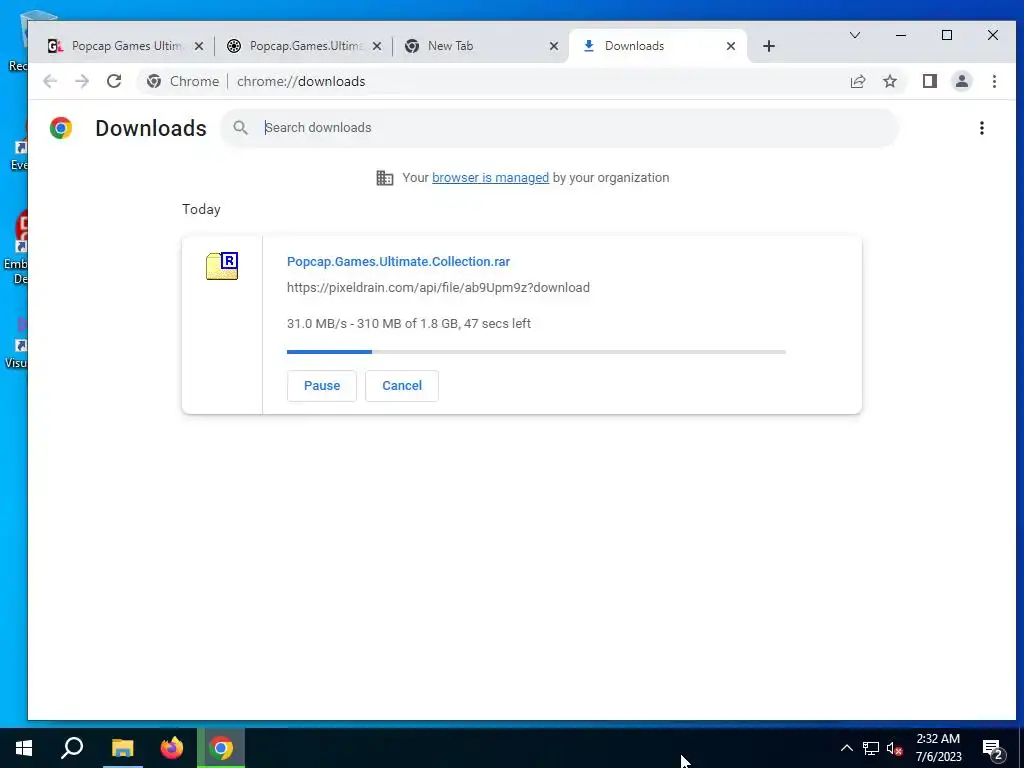Open File Explorer from taskbar
This screenshot has height=768, width=1024.
click(x=122, y=748)
